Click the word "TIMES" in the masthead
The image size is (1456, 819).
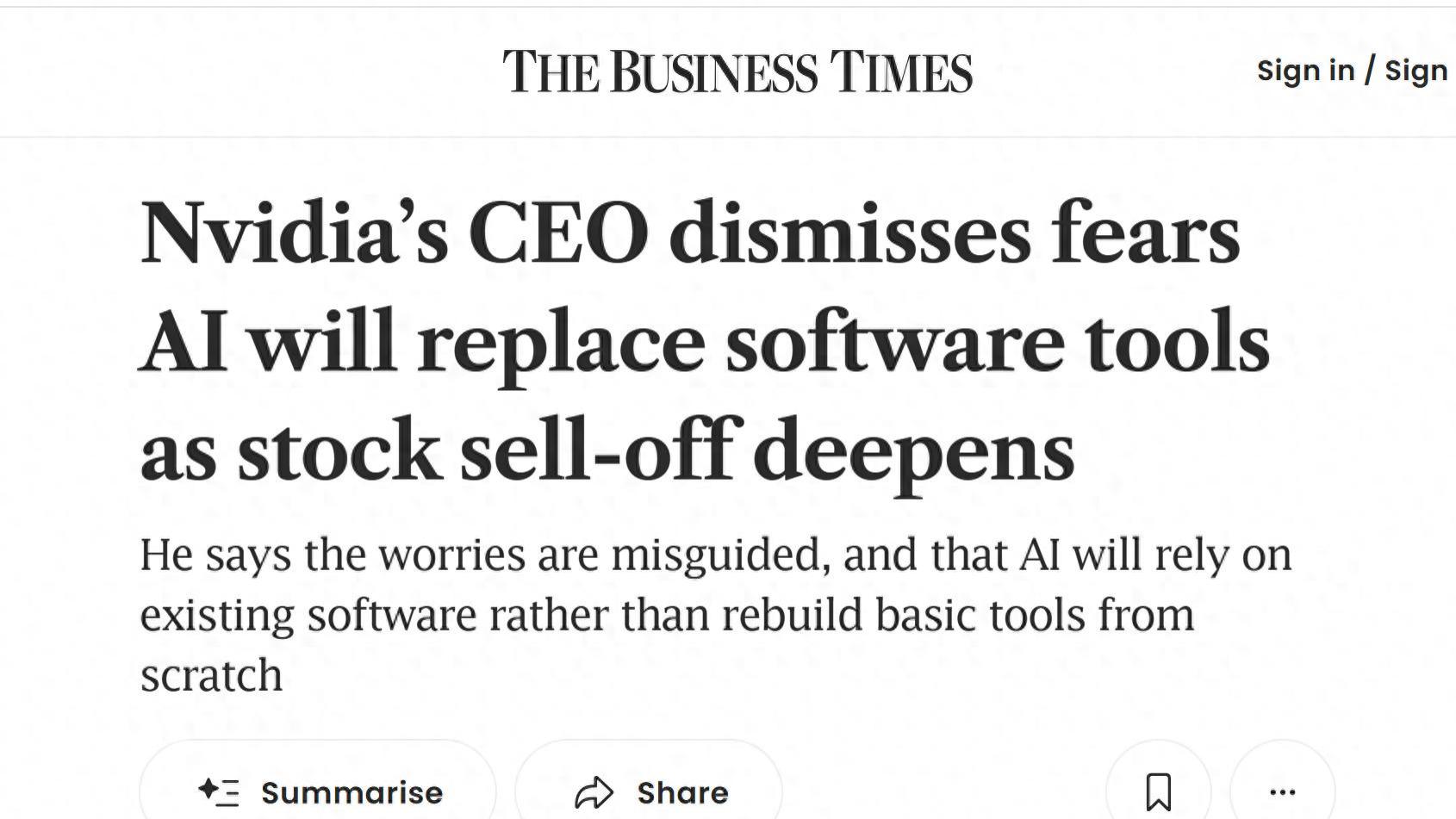click(900, 71)
